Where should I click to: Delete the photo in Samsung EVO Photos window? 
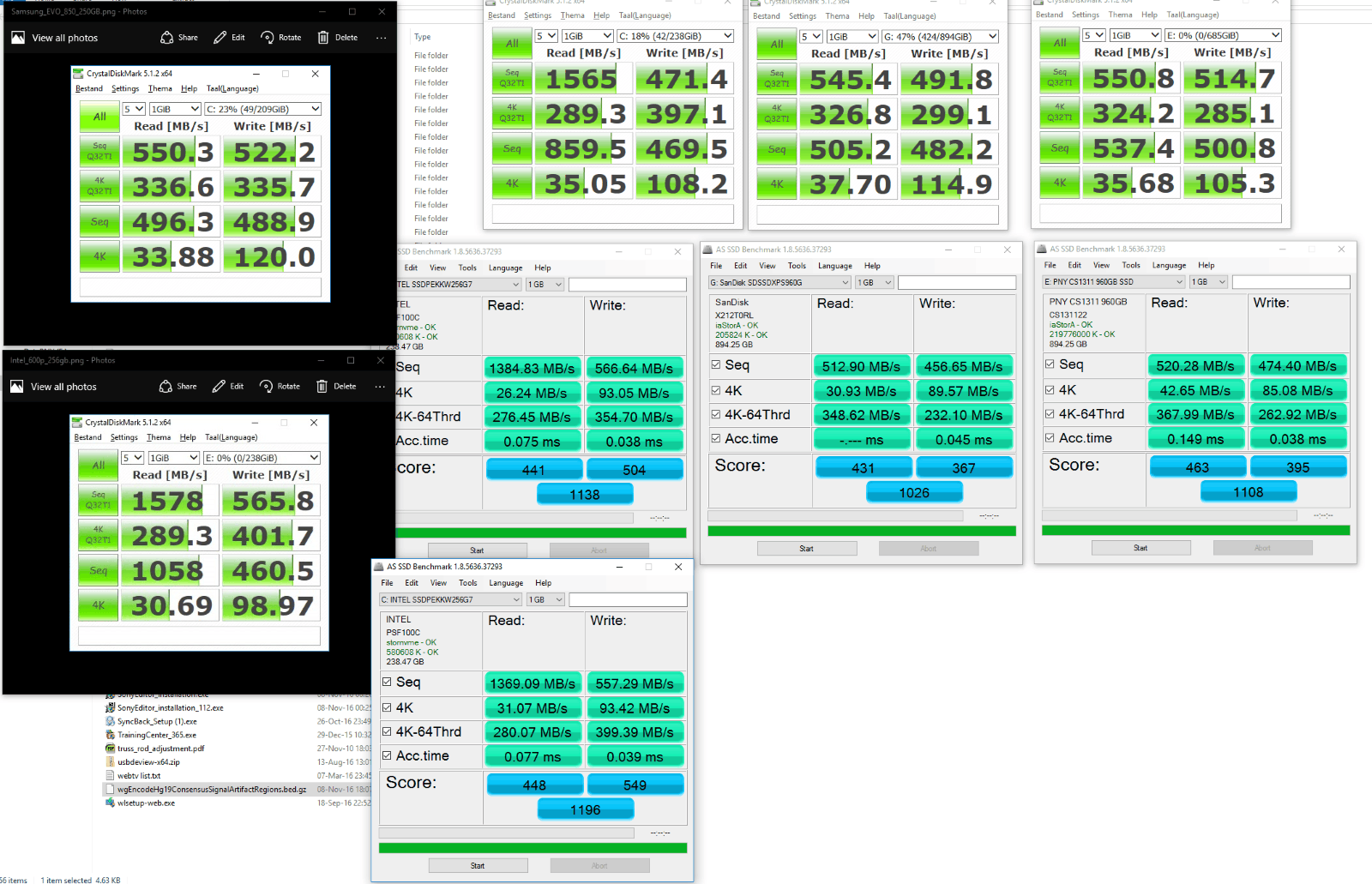point(337,38)
